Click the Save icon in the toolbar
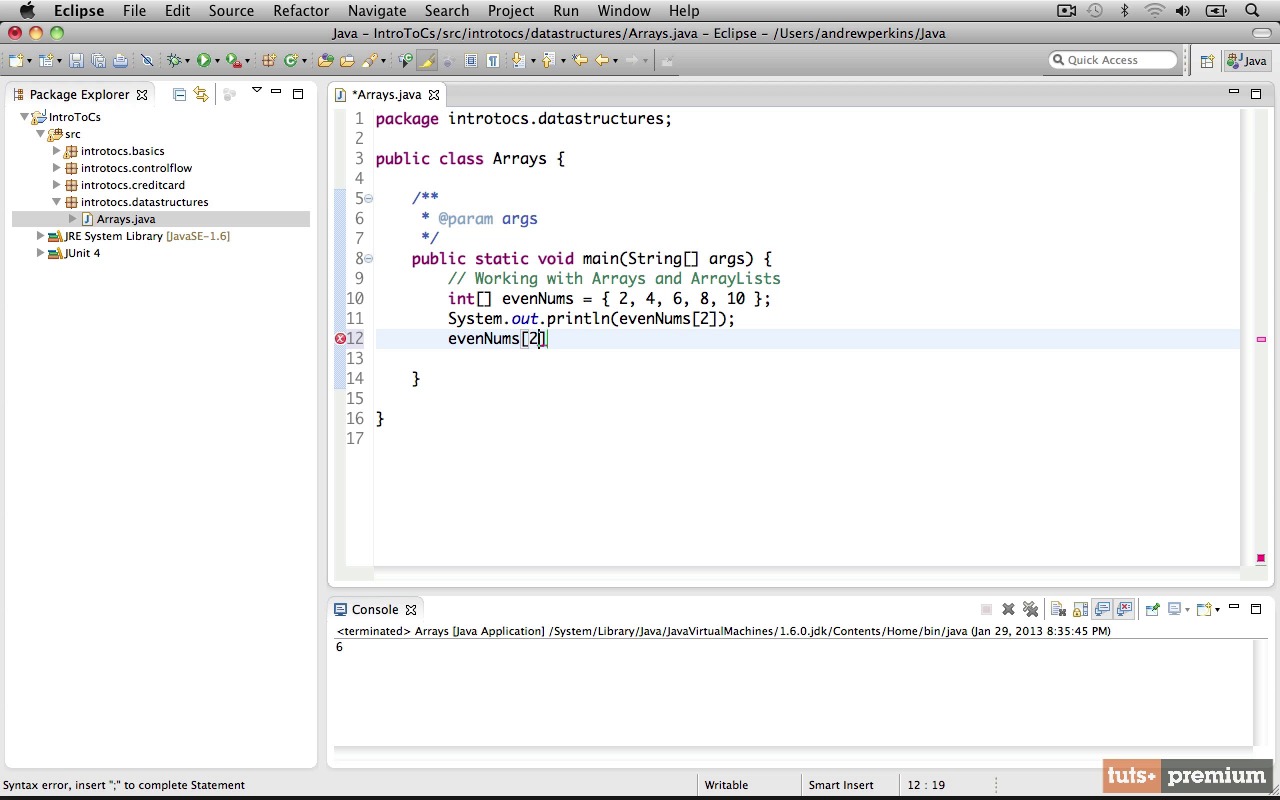 coord(76,61)
